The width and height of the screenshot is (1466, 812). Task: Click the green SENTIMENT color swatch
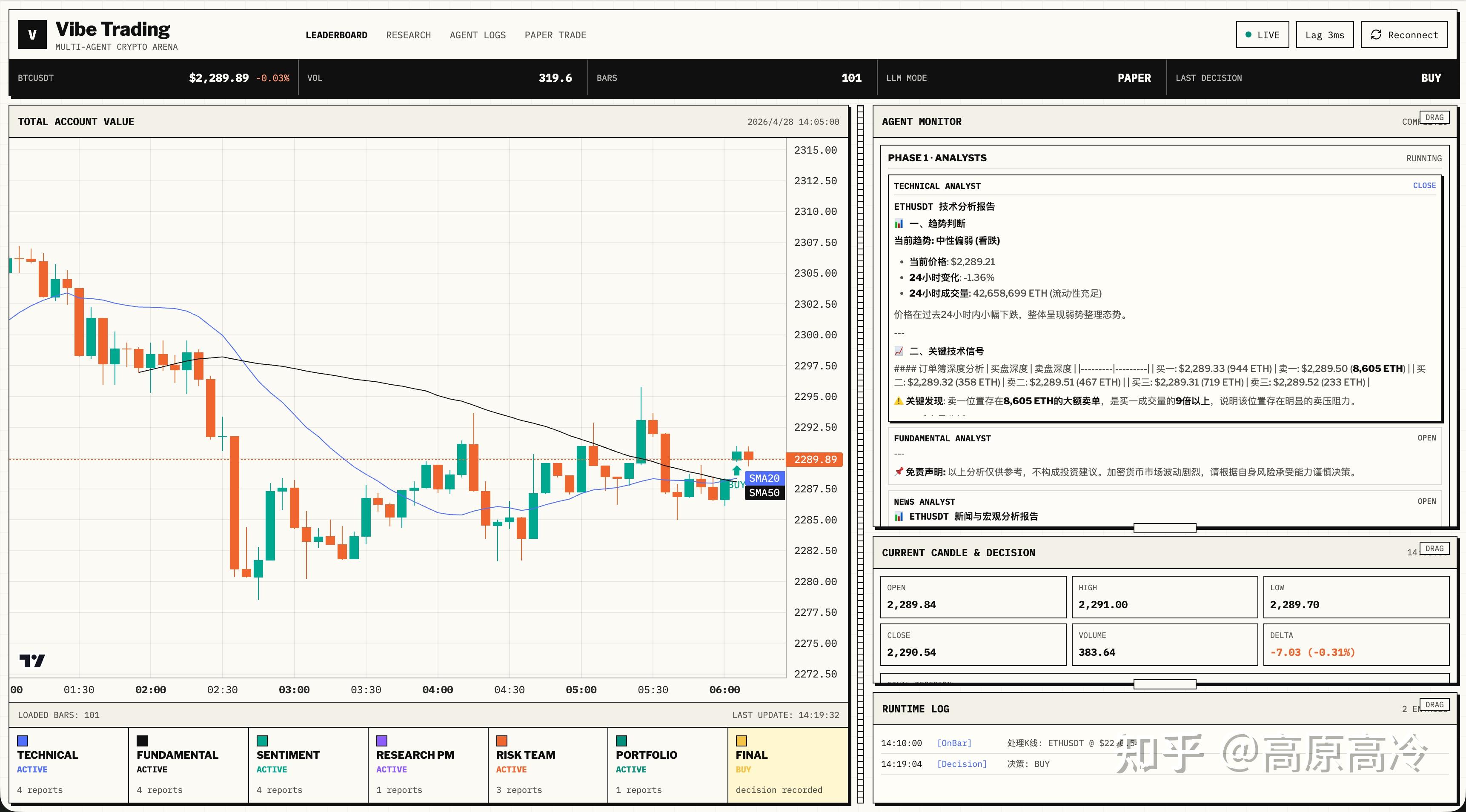[x=262, y=741]
